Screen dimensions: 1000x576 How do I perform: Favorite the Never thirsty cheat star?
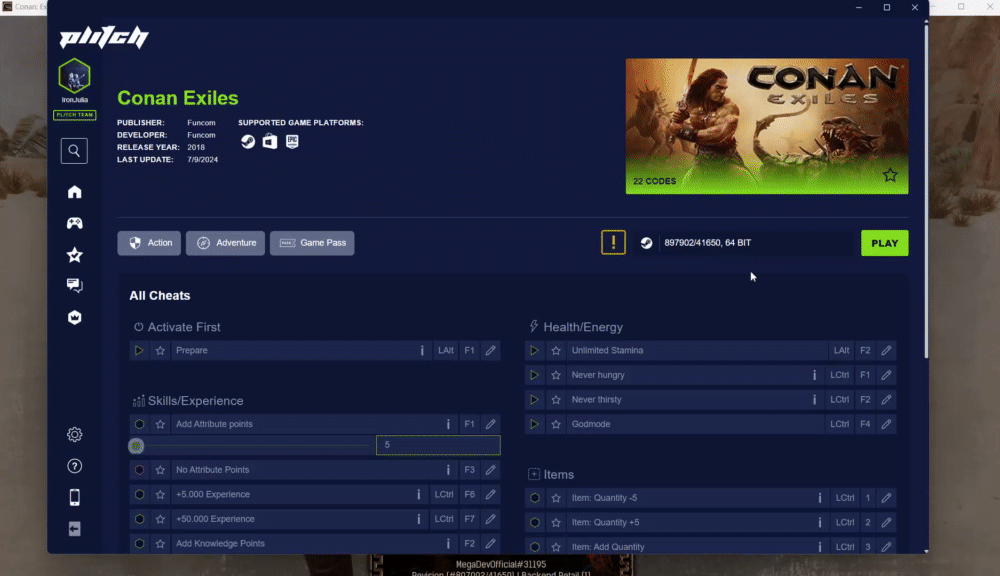click(556, 400)
